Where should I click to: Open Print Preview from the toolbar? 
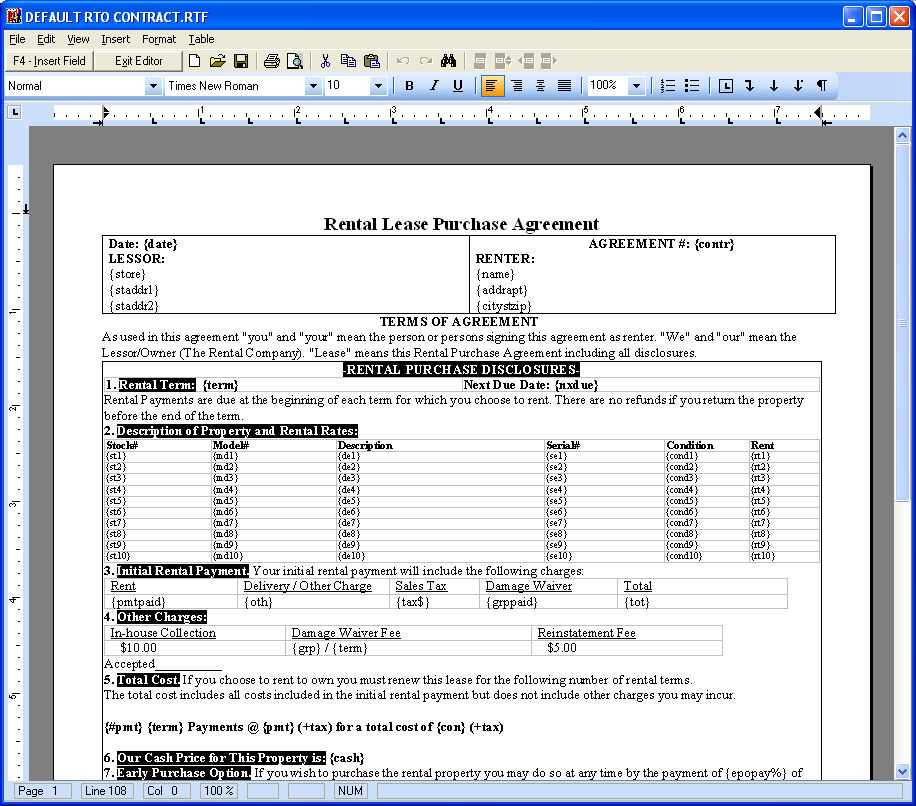click(294, 61)
